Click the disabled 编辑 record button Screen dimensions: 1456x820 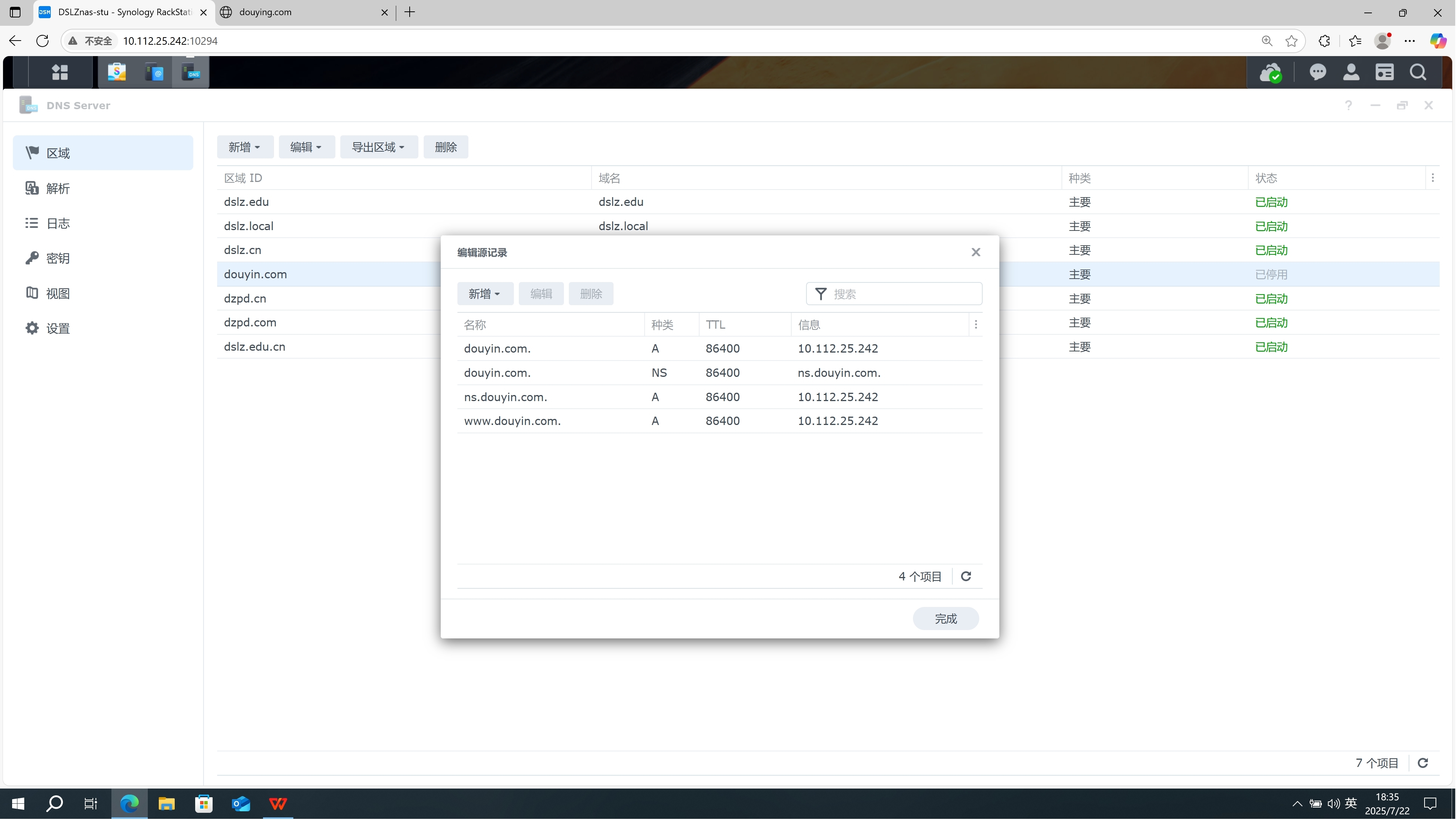point(541,293)
